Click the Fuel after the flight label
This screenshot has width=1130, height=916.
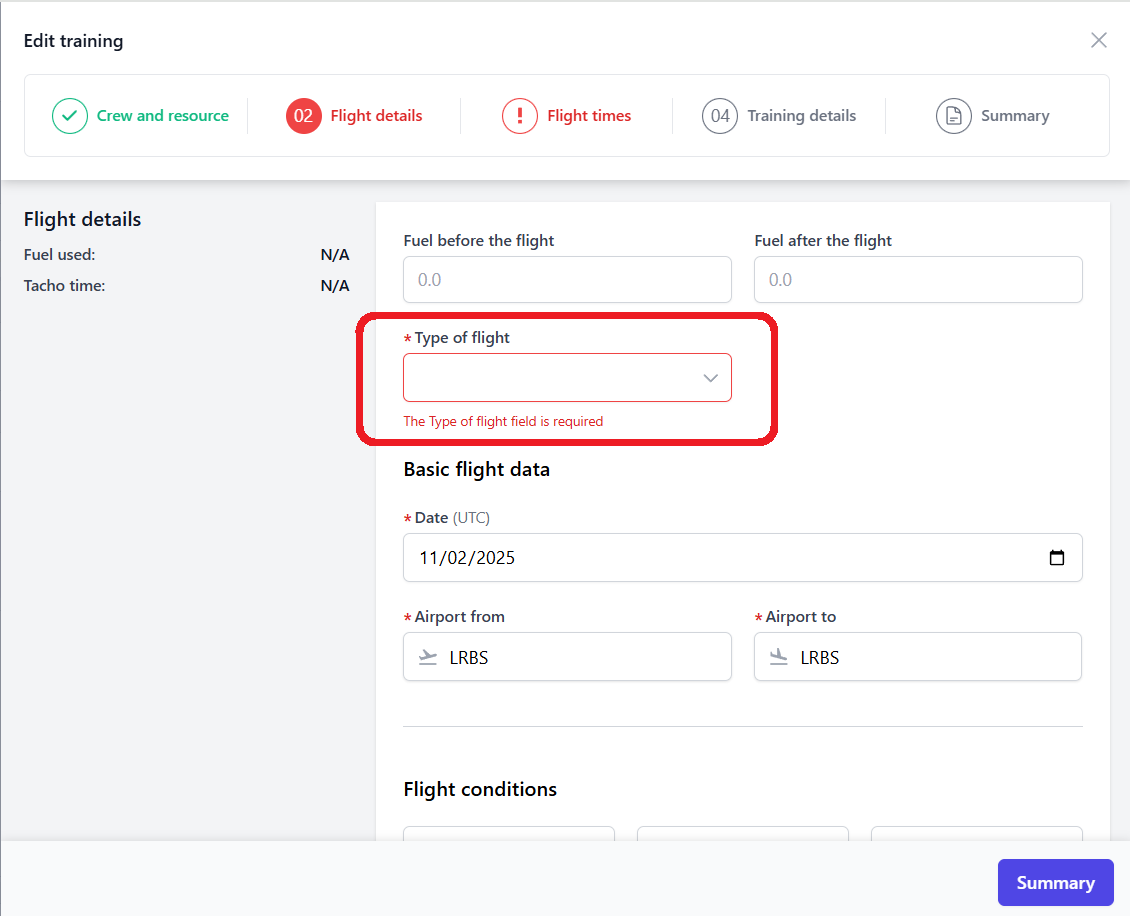click(823, 241)
